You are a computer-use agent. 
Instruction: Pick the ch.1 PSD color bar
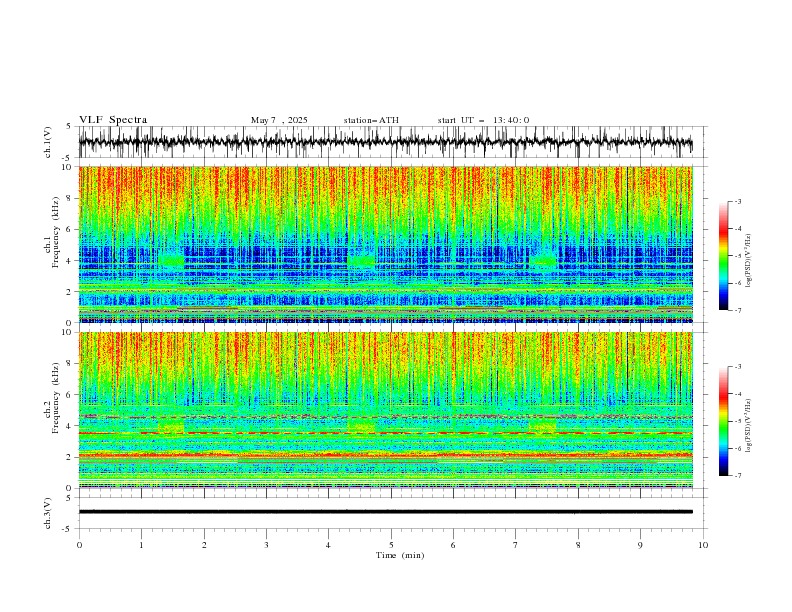(723, 256)
